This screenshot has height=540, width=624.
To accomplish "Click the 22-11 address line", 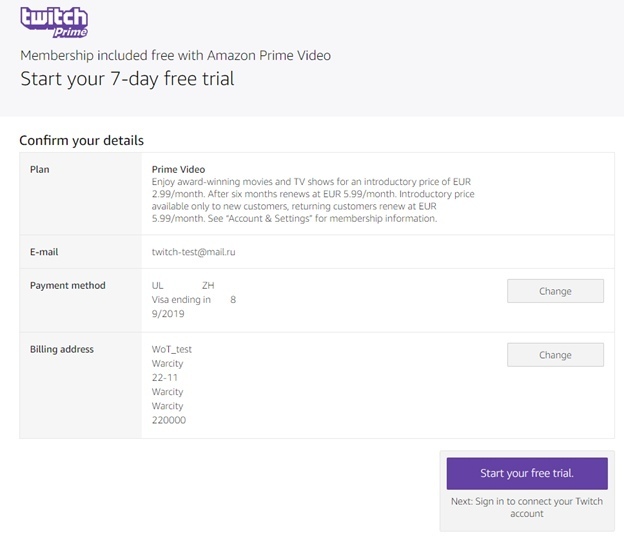I will 165,378.
